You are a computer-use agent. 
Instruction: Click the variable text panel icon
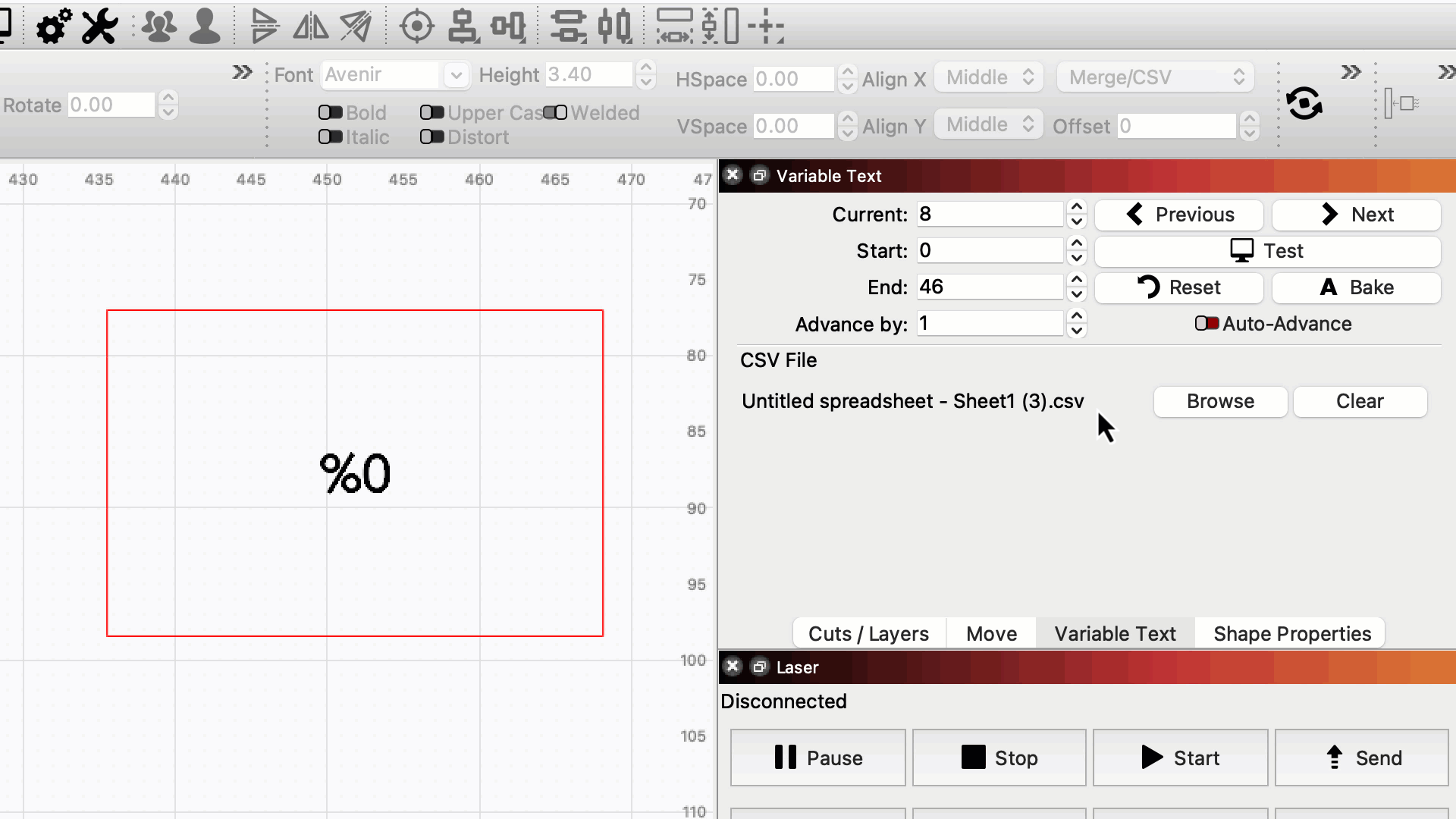759,175
